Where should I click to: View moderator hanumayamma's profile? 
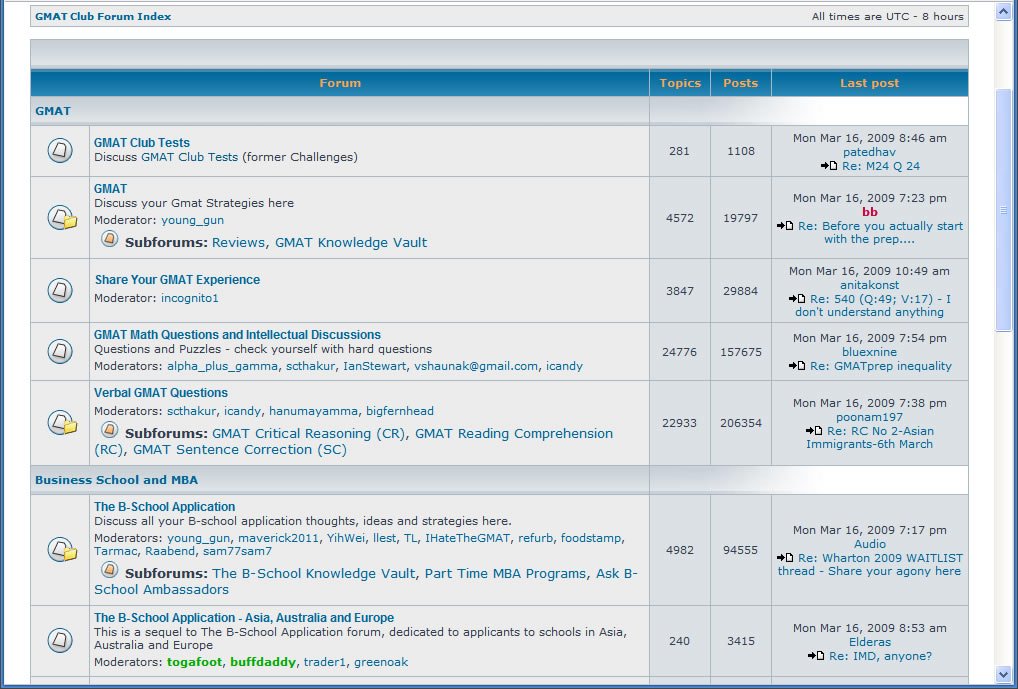click(x=314, y=411)
